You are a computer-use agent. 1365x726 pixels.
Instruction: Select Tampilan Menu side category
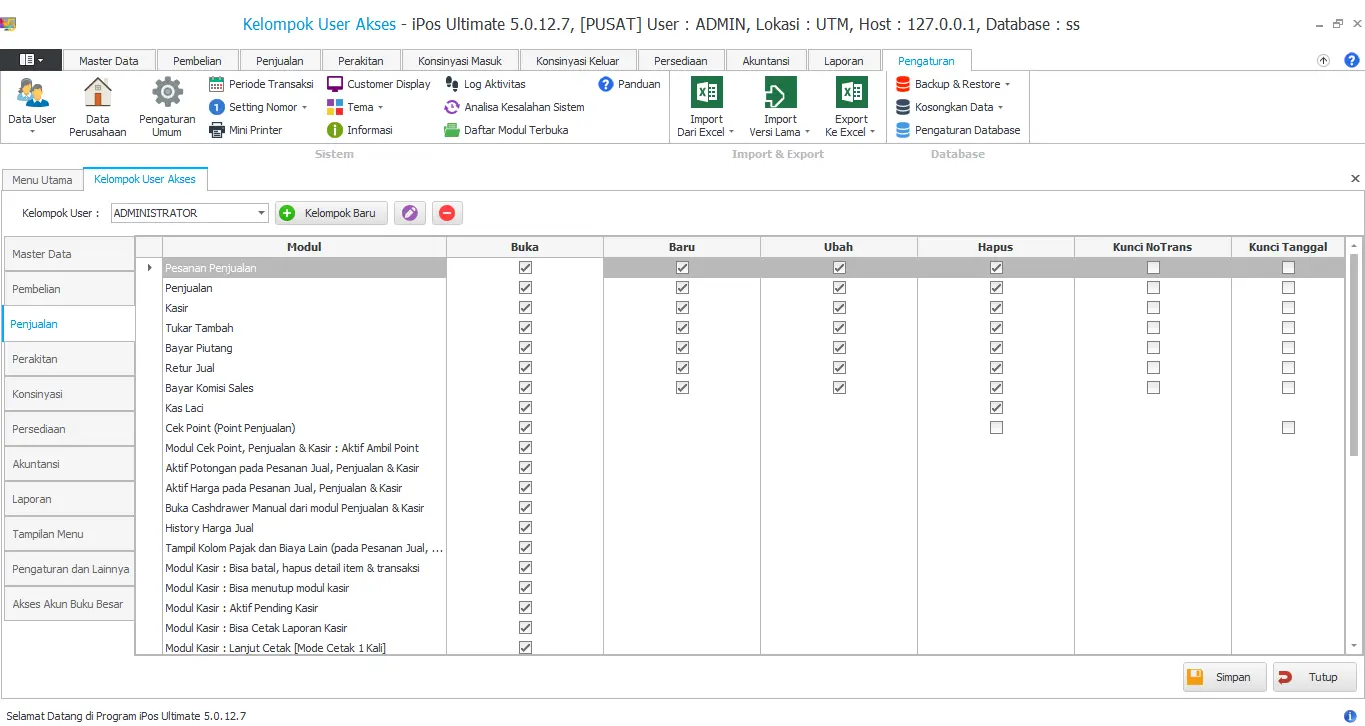point(69,534)
